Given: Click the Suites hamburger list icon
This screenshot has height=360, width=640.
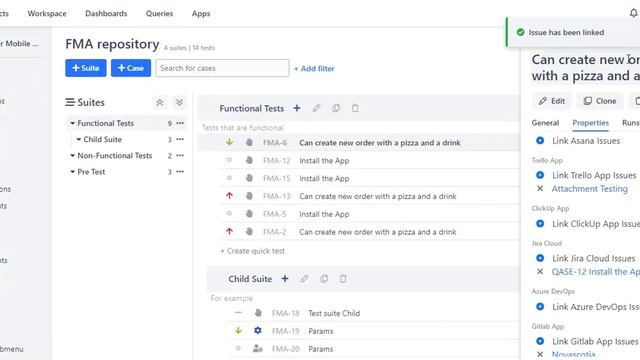Looking at the screenshot, I should point(70,102).
